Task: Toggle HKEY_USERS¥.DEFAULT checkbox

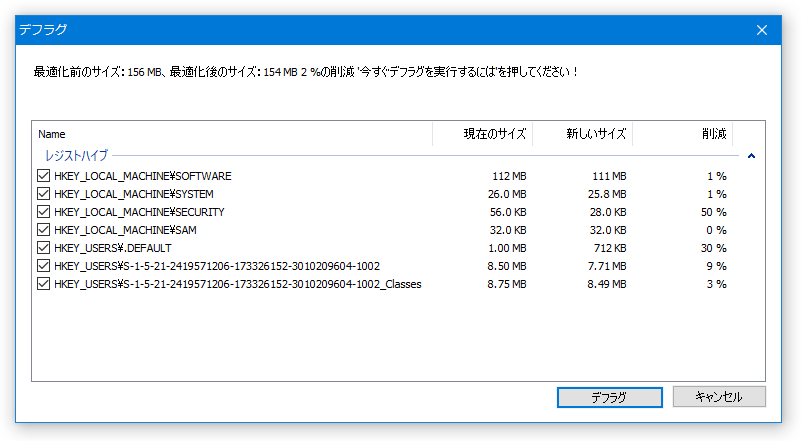Action: (x=43, y=248)
